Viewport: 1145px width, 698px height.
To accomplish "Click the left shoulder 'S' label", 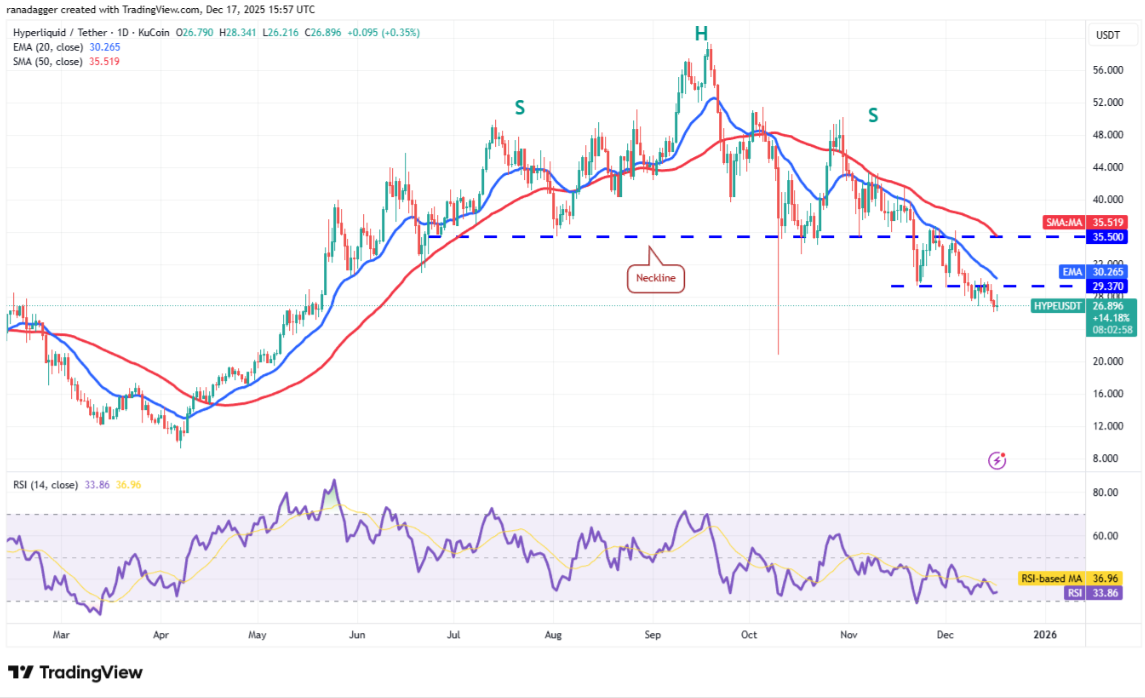I will tap(520, 108).
